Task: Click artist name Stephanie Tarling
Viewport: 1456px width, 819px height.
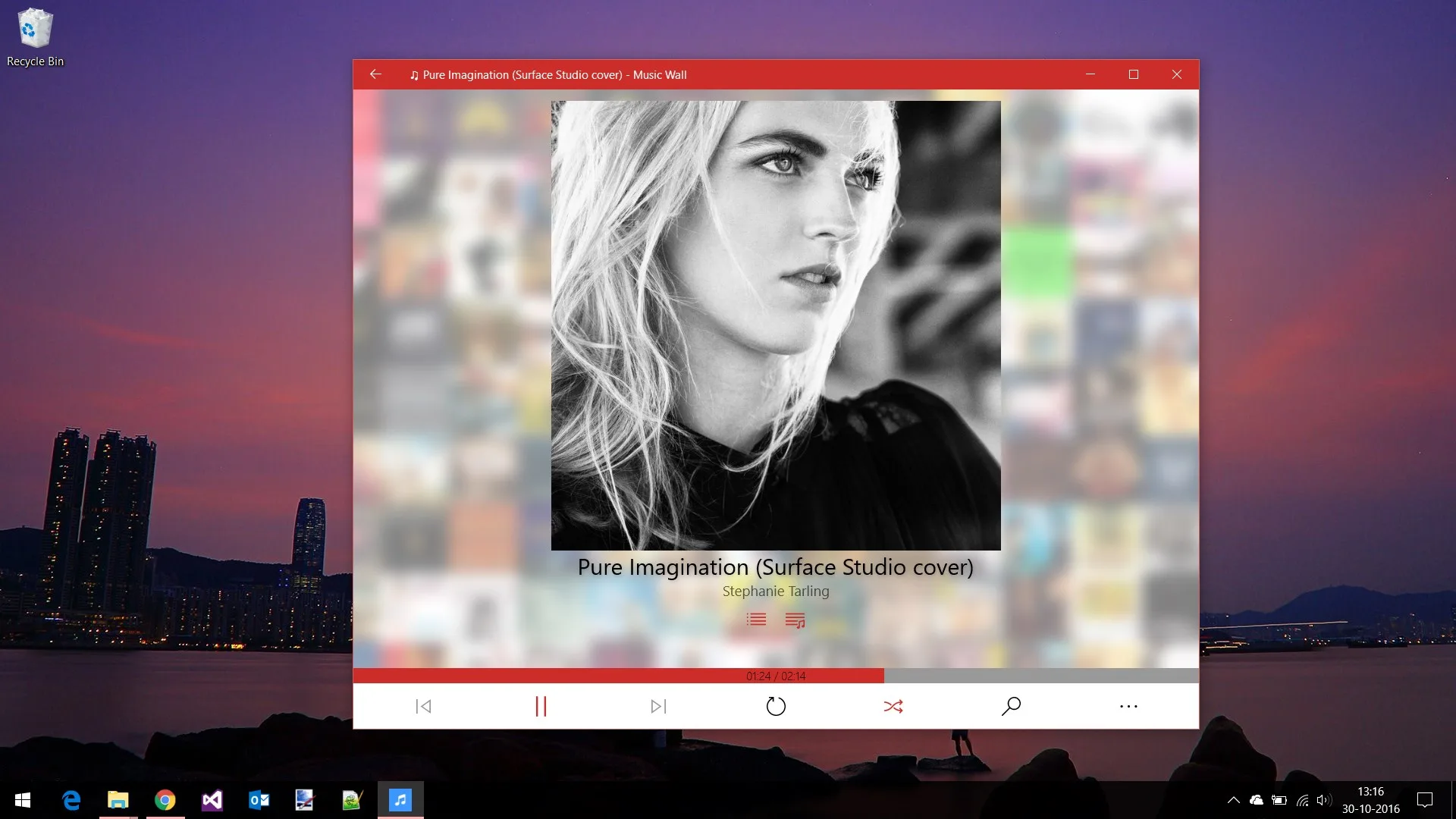Action: point(776,591)
